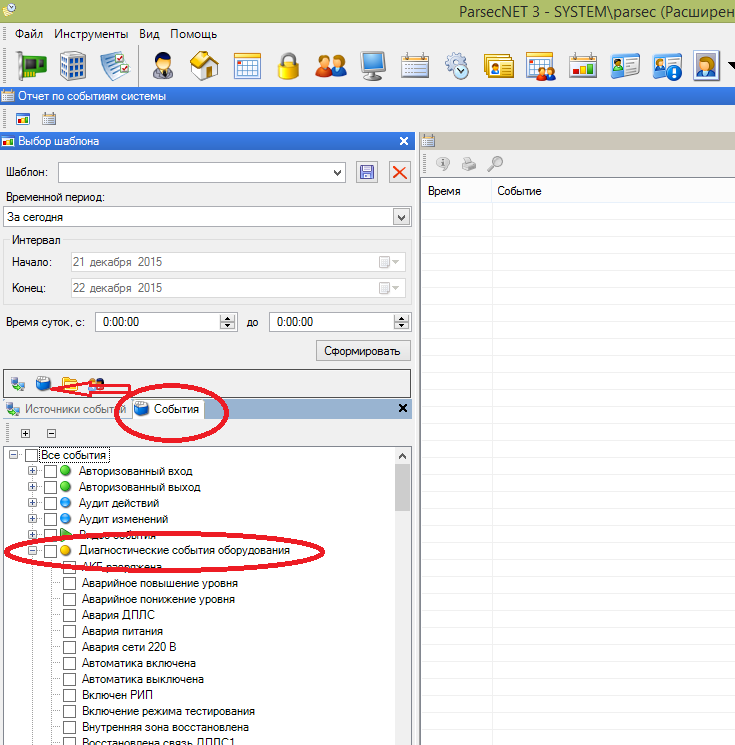Screen dimensions: 735x745
Task: Check Аудит изменений checkbox
Action: 50,519
